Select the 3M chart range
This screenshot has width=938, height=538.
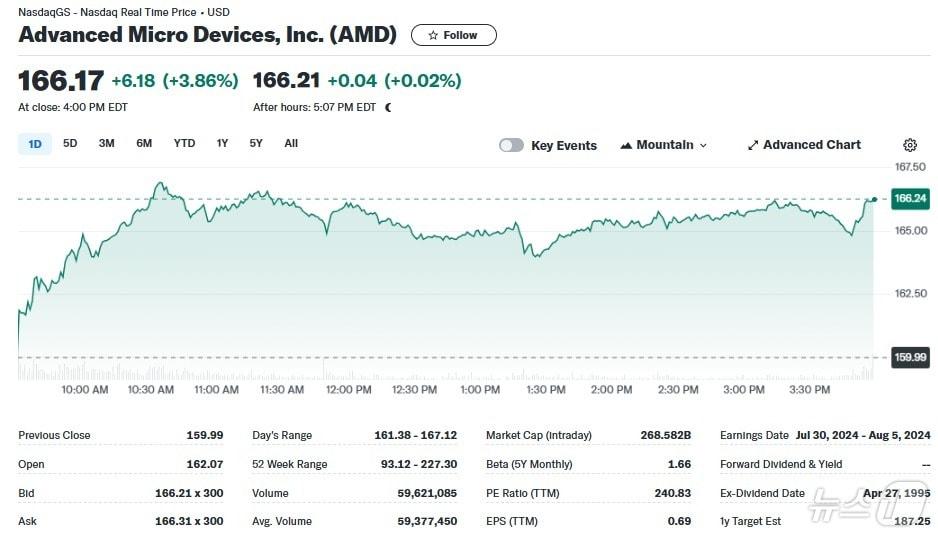pos(106,143)
